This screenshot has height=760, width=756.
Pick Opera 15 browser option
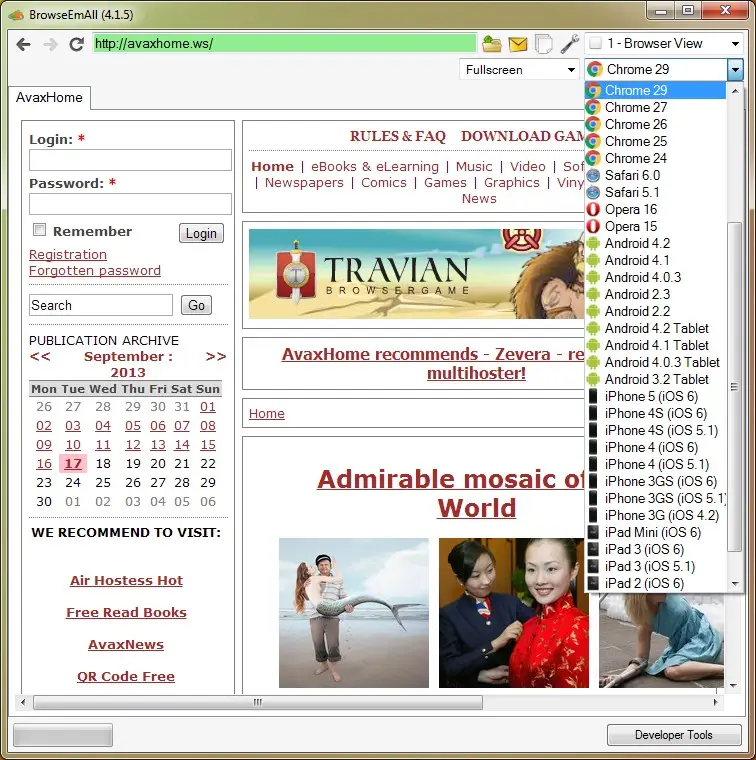[x=655, y=226]
